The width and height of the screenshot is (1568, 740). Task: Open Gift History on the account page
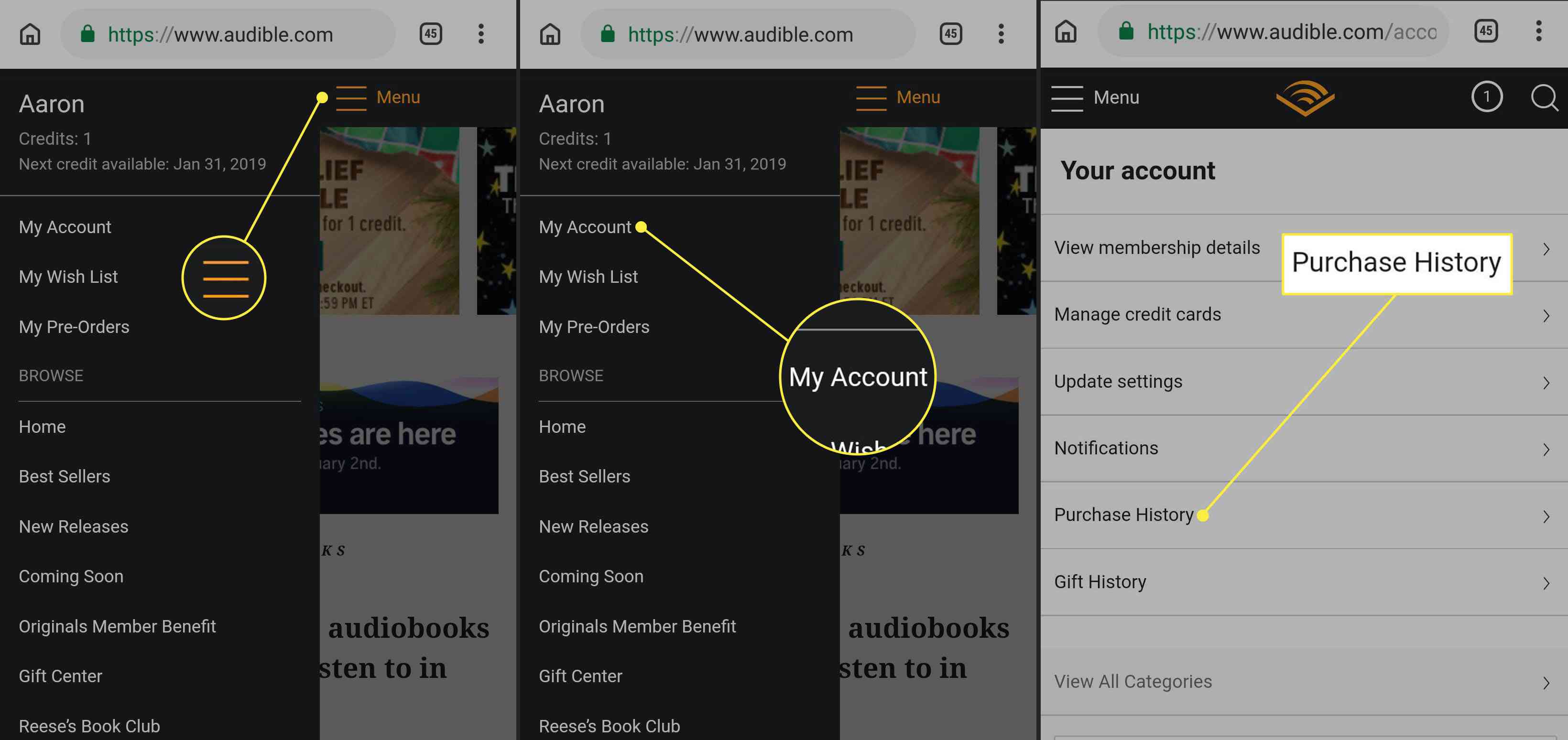(x=1304, y=582)
